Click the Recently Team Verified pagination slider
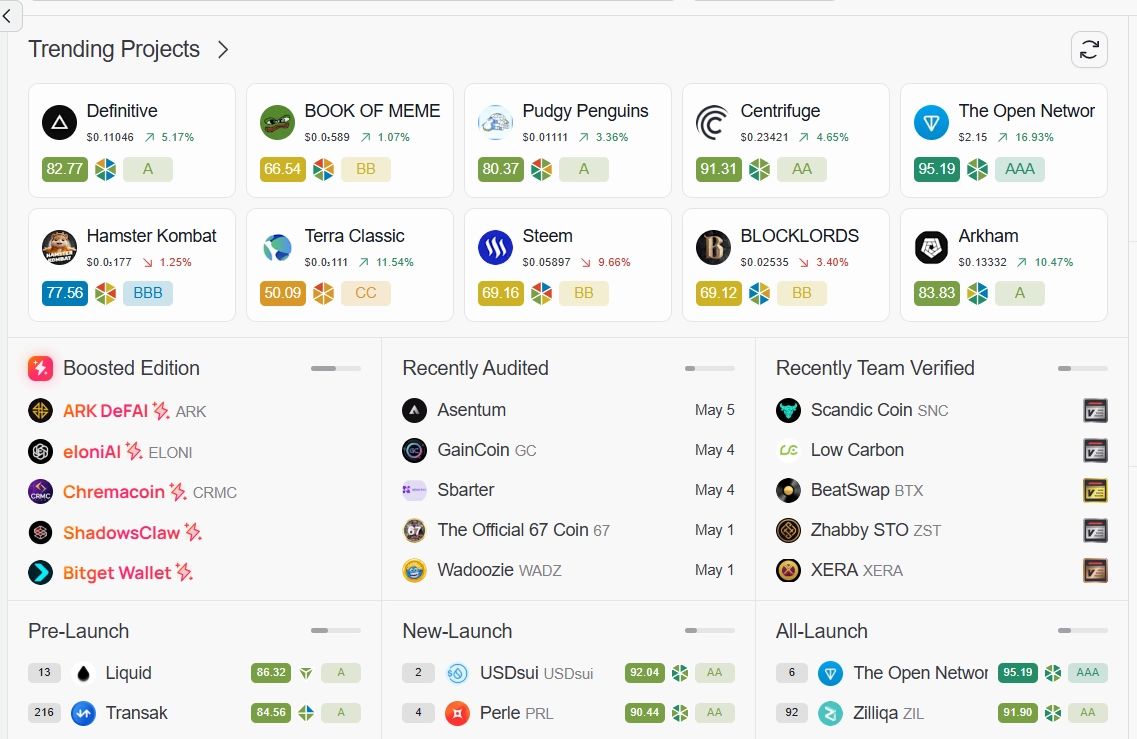 coord(1083,368)
